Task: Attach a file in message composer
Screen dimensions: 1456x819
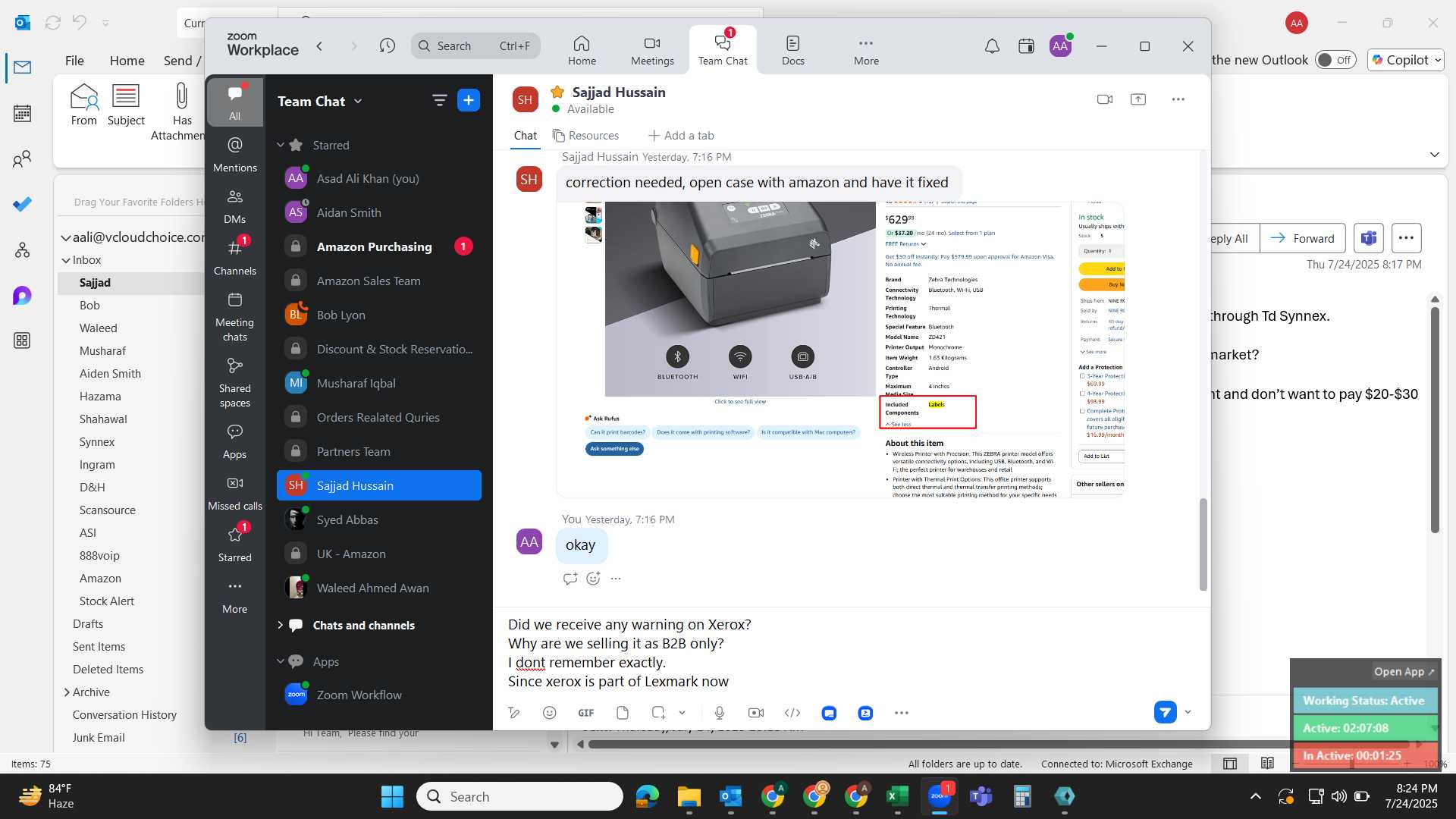Action: 623,713
